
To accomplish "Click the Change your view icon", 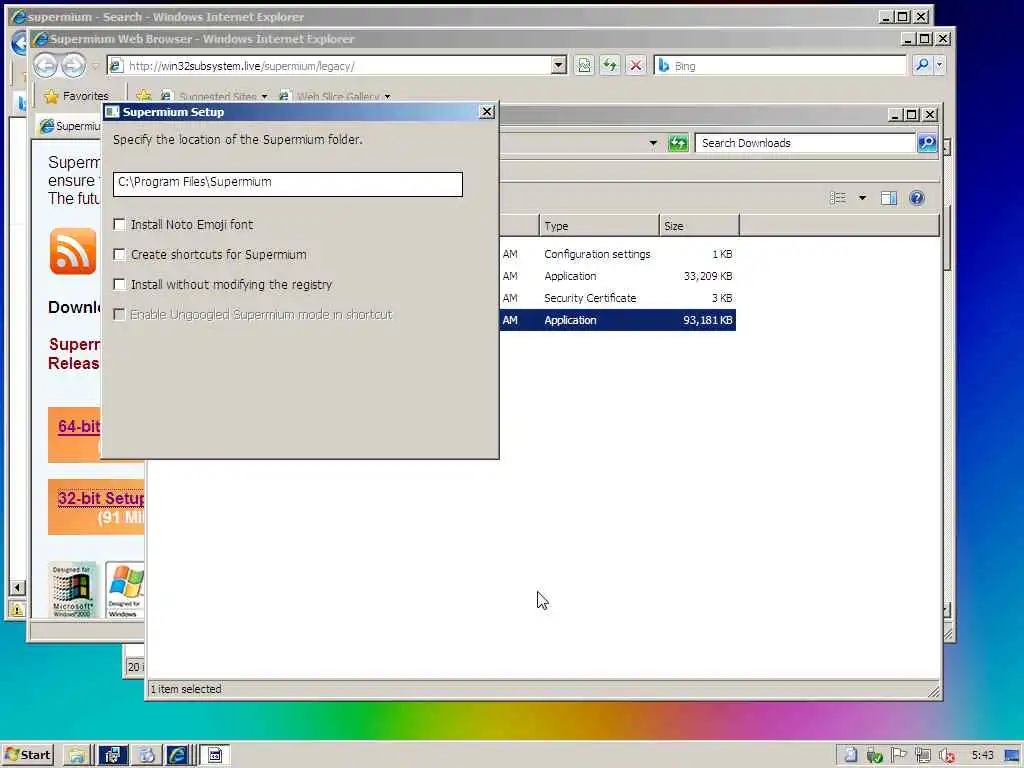I will [837, 198].
